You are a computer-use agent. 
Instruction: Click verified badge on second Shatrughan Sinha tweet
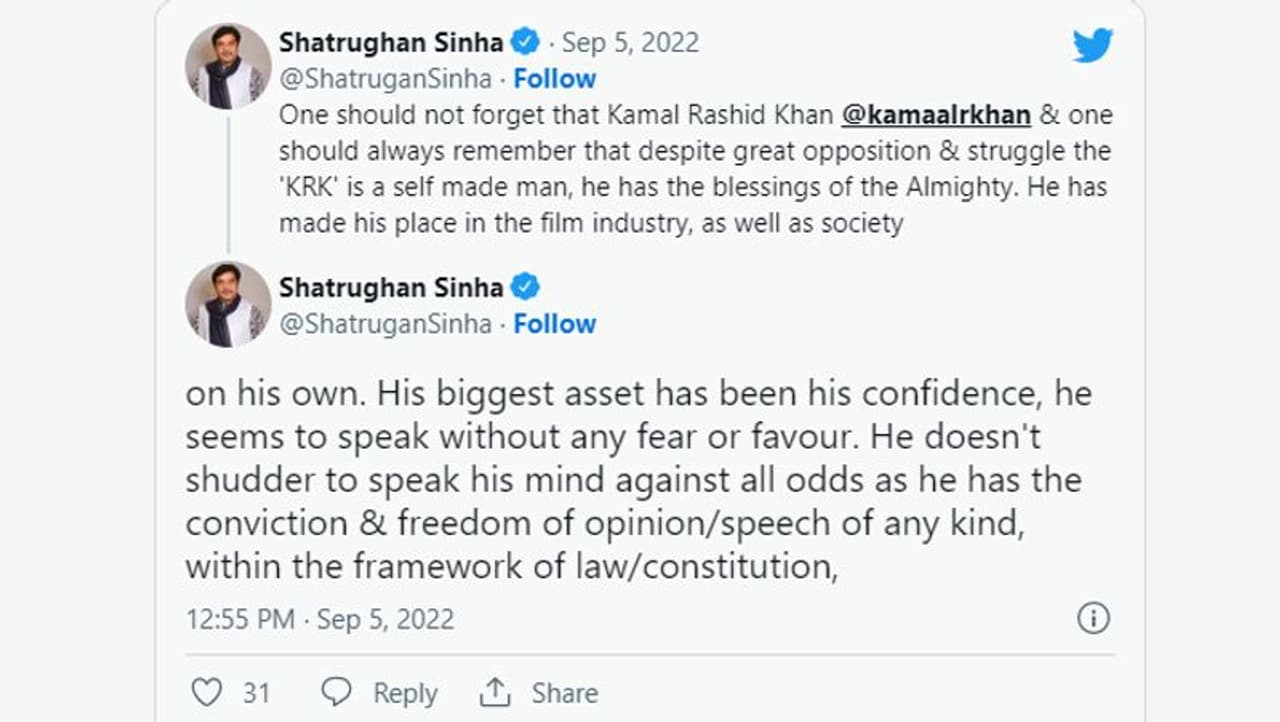click(x=525, y=287)
